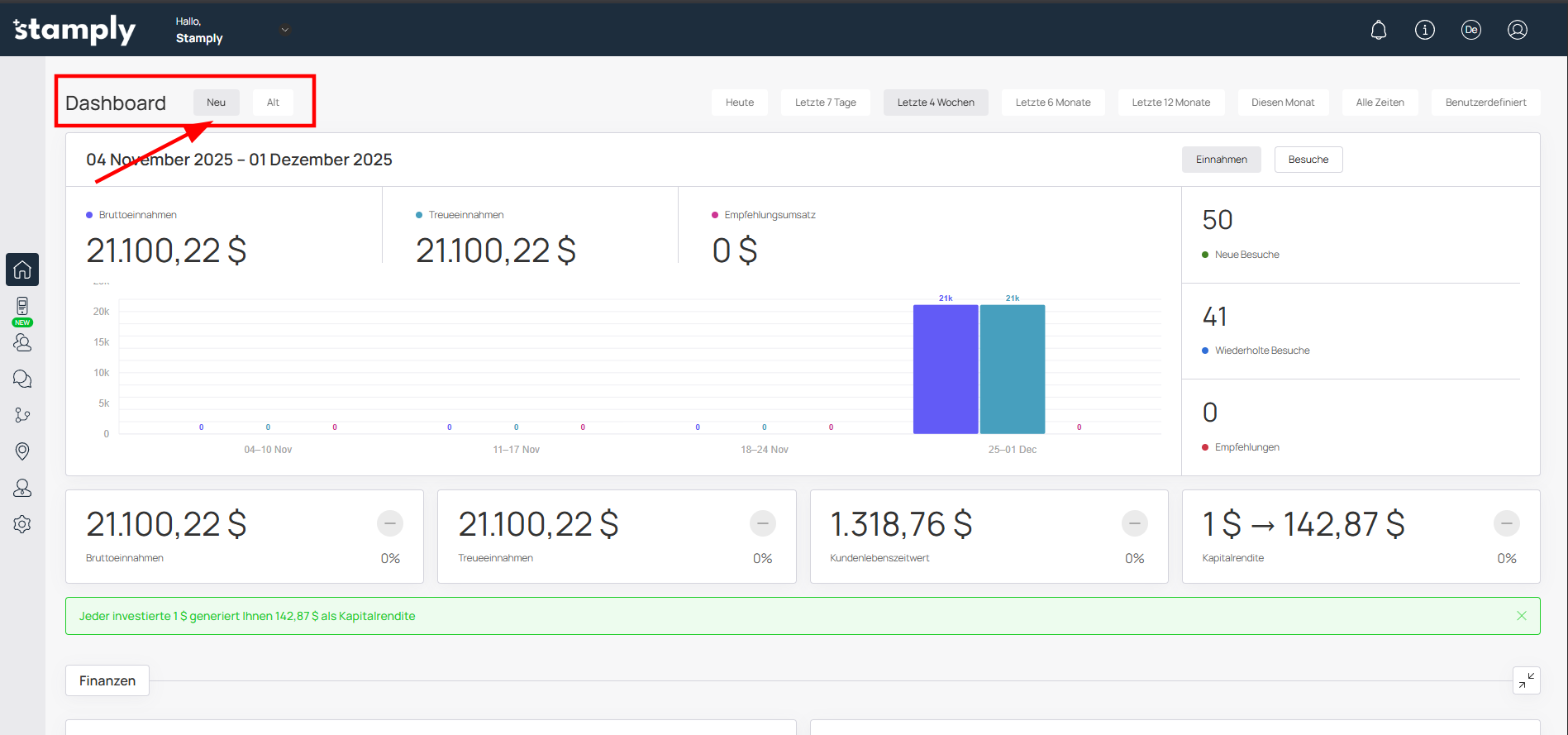The width and height of the screenshot is (1568, 735).
Task: Toggle chart to Besuche view
Action: point(1308,160)
